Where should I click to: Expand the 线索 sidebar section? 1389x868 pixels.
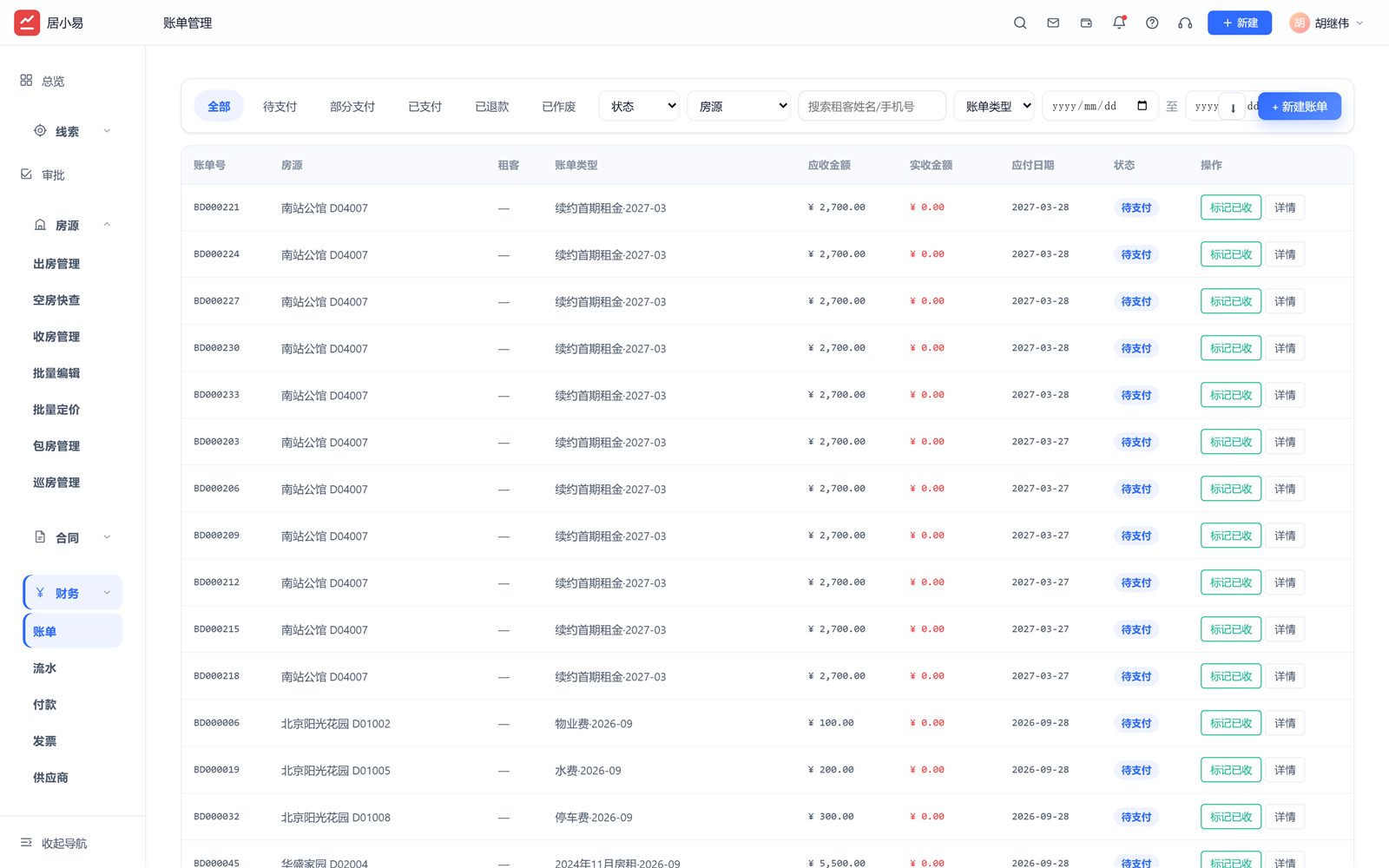tap(72, 131)
